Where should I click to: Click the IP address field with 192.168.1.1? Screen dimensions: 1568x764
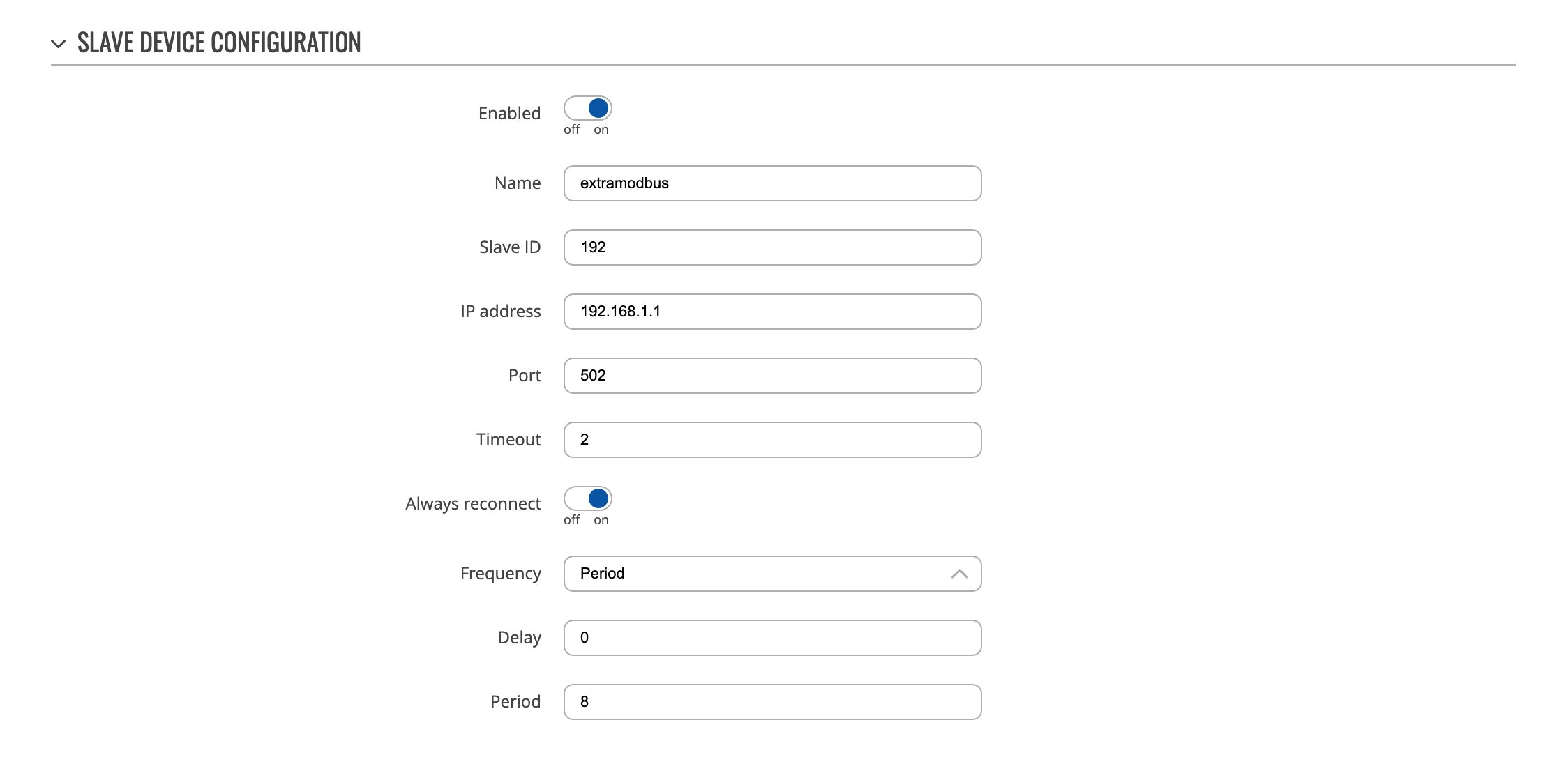pyautogui.click(x=772, y=312)
